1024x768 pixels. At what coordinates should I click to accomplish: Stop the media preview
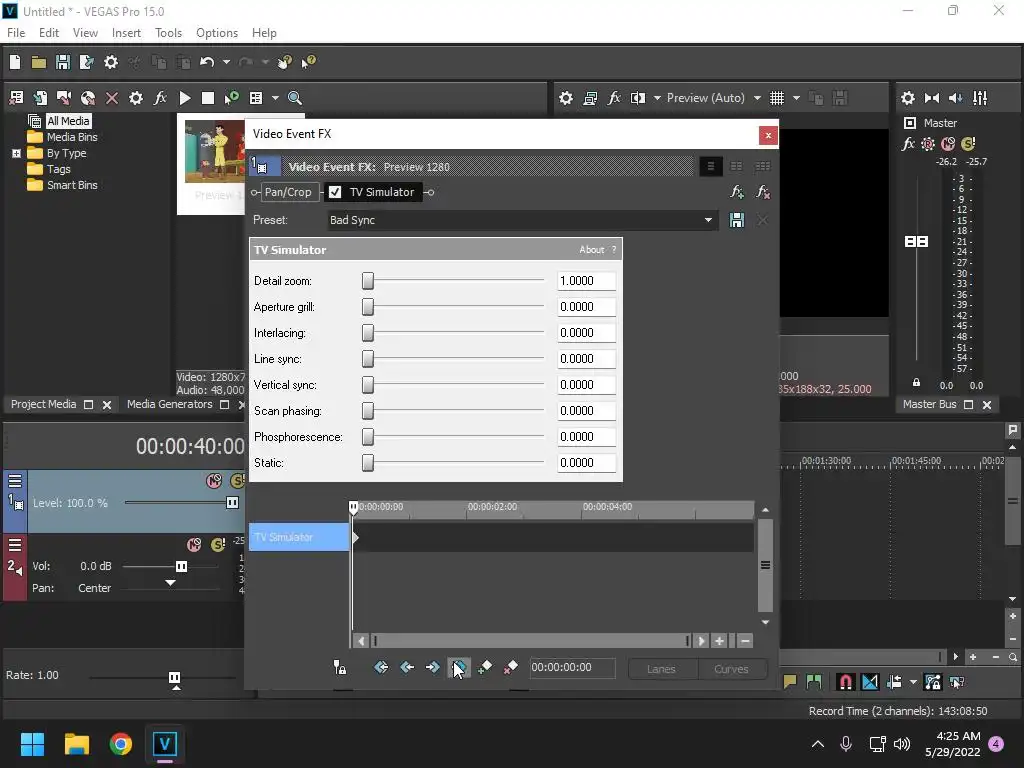[208, 98]
